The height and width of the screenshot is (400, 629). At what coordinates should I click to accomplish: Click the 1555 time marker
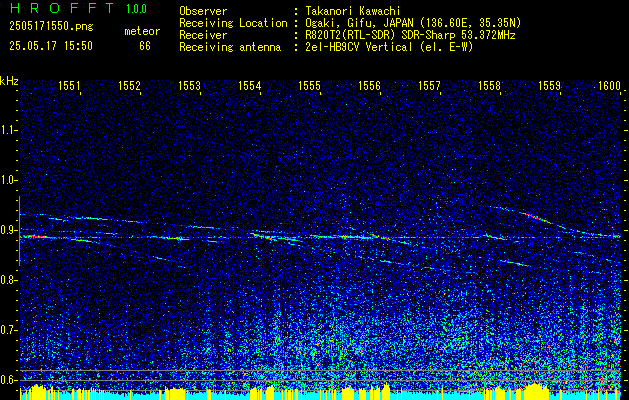pos(310,85)
